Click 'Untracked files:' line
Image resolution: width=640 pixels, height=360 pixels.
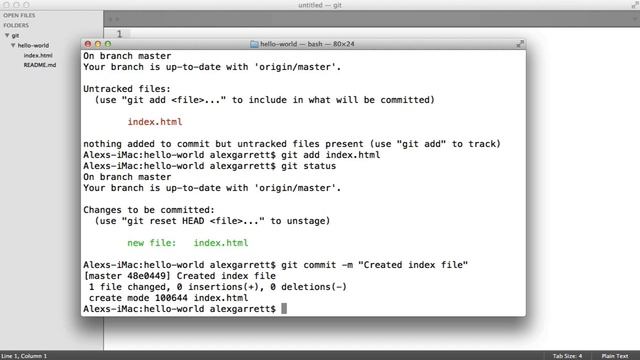pos(127,89)
